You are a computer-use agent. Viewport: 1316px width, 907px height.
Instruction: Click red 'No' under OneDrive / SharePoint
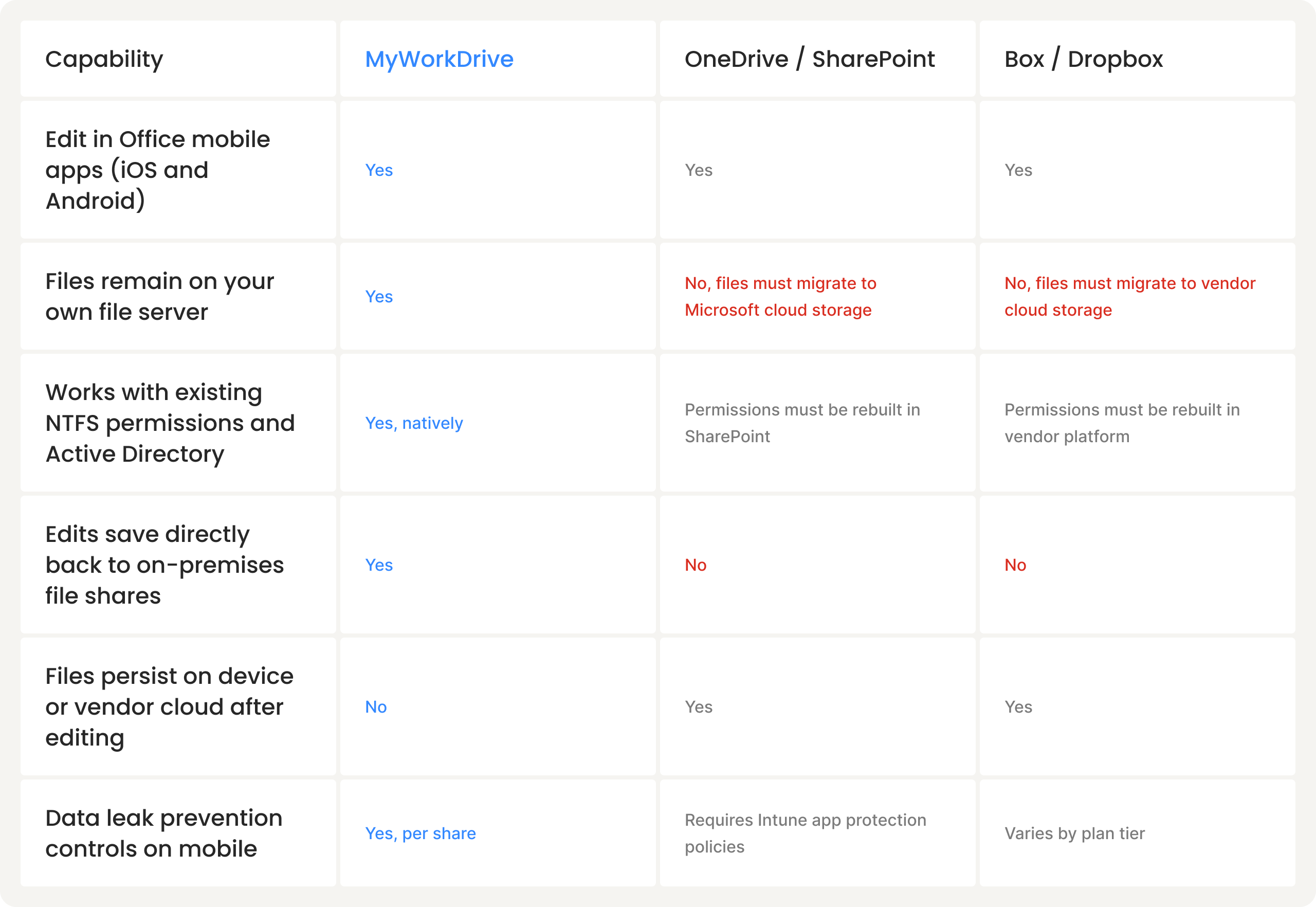[x=696, y=565]
